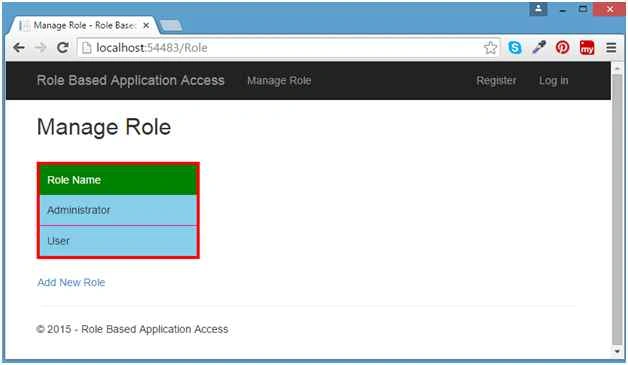Reload the page with the refresh icon
The width and height of the screenshot is (628, 365).
62,48
